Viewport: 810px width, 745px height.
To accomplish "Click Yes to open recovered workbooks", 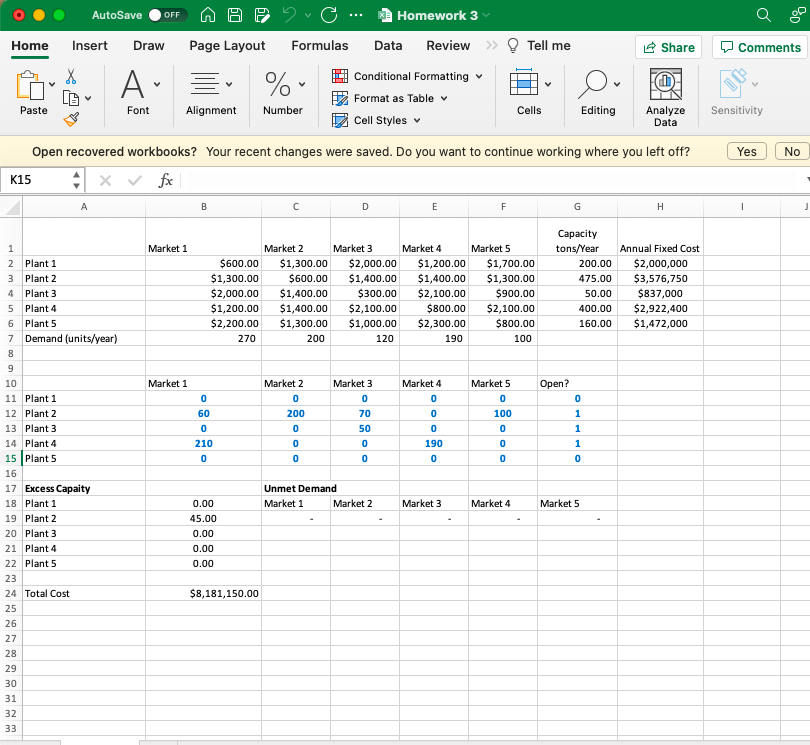I will [x=746, y=151].
